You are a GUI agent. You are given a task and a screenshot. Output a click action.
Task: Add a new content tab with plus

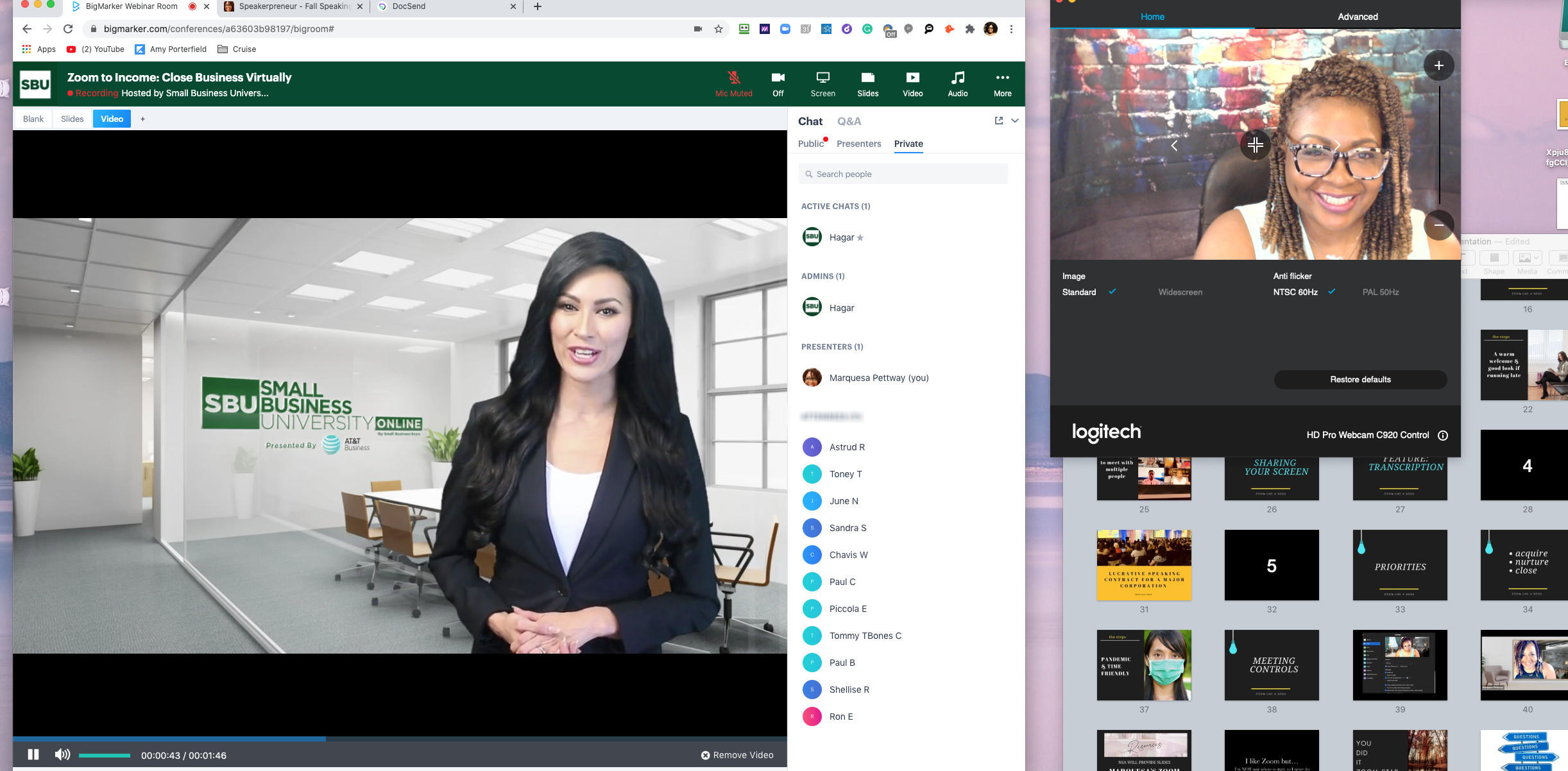[142, 119]
